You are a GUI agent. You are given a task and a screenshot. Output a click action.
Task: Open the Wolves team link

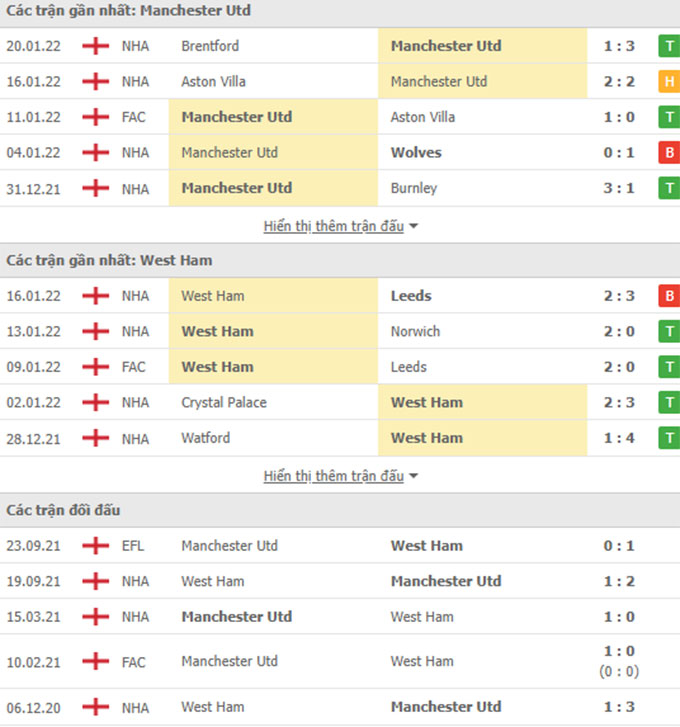pyautogui.click(x=416, y=153)
